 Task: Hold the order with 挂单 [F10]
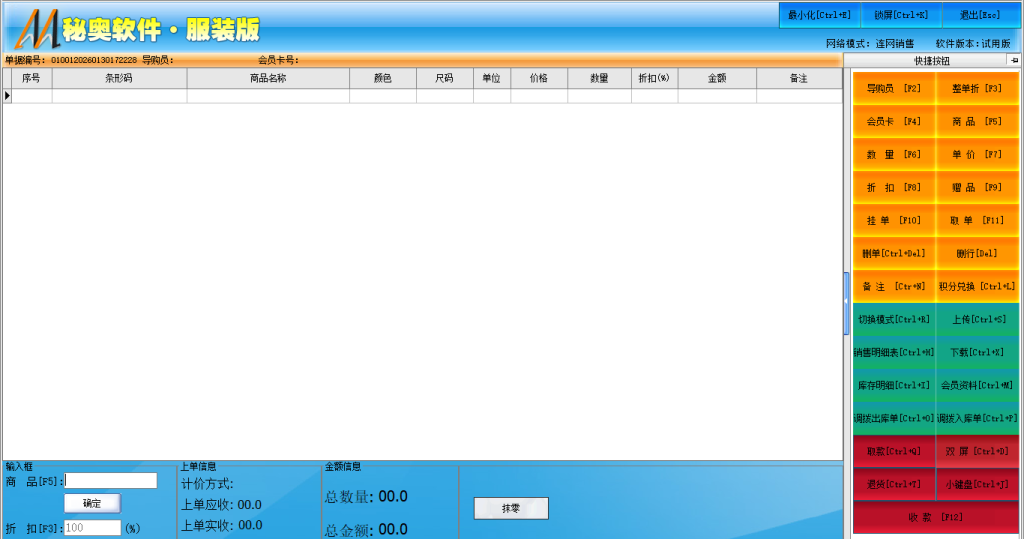(x=894, y=220)
